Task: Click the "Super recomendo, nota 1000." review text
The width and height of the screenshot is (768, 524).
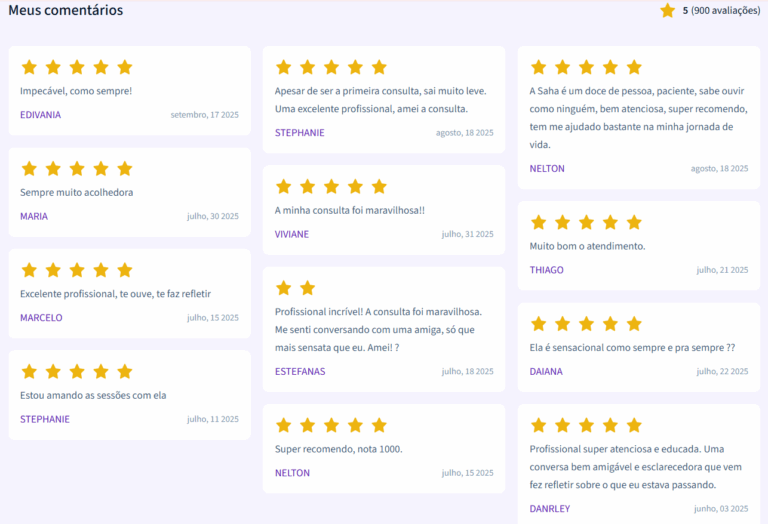Action: point(338,449)
